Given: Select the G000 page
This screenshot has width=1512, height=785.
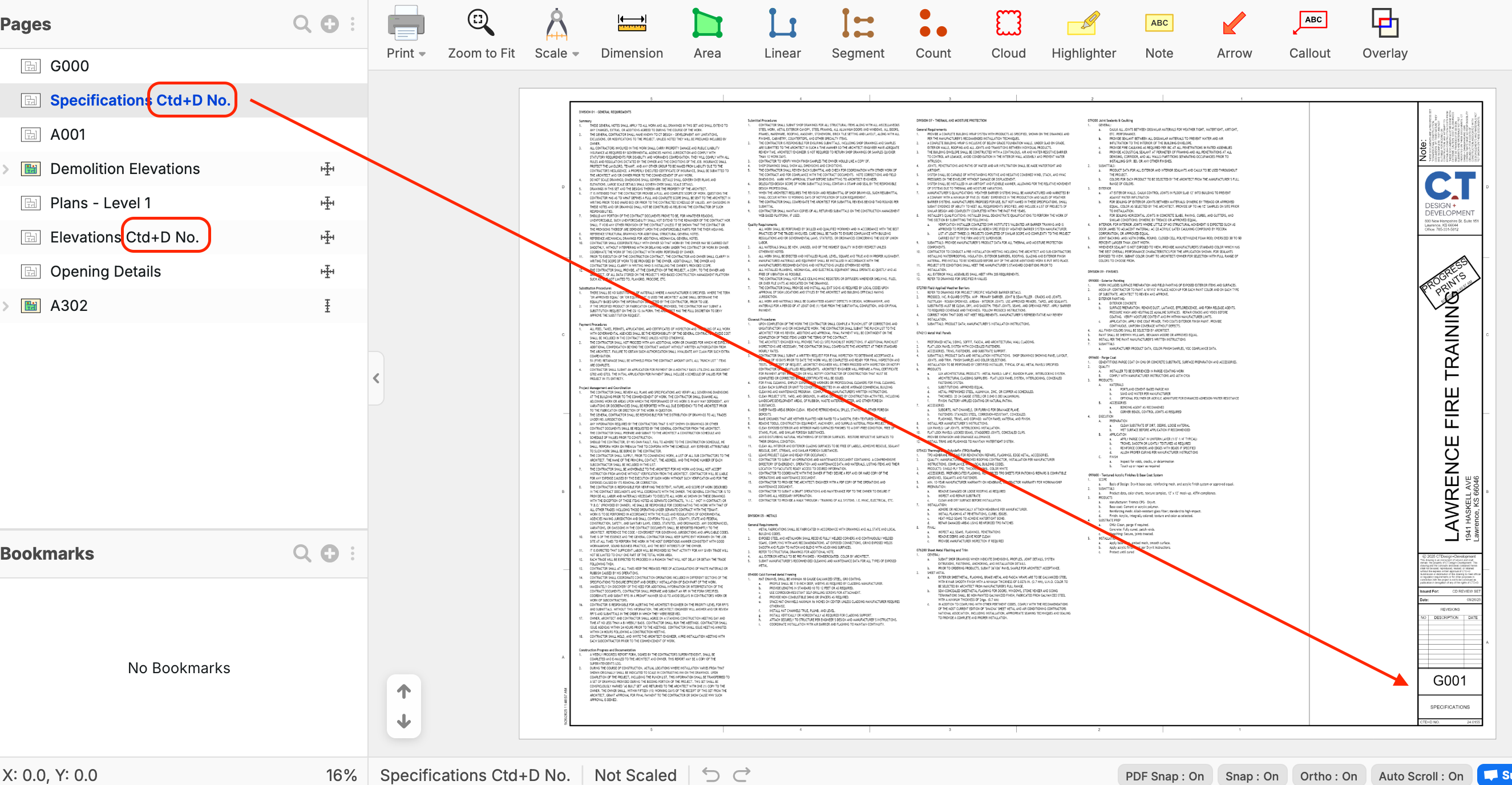Looking at the screenshot, I should tap(69, 66).
